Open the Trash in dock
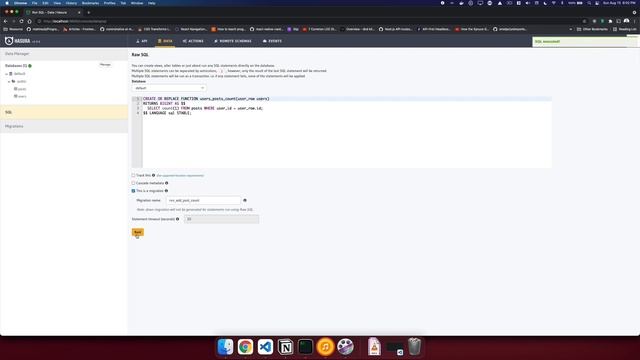Image resolution: width=640 pixels, height=360 pixels. 414,347
